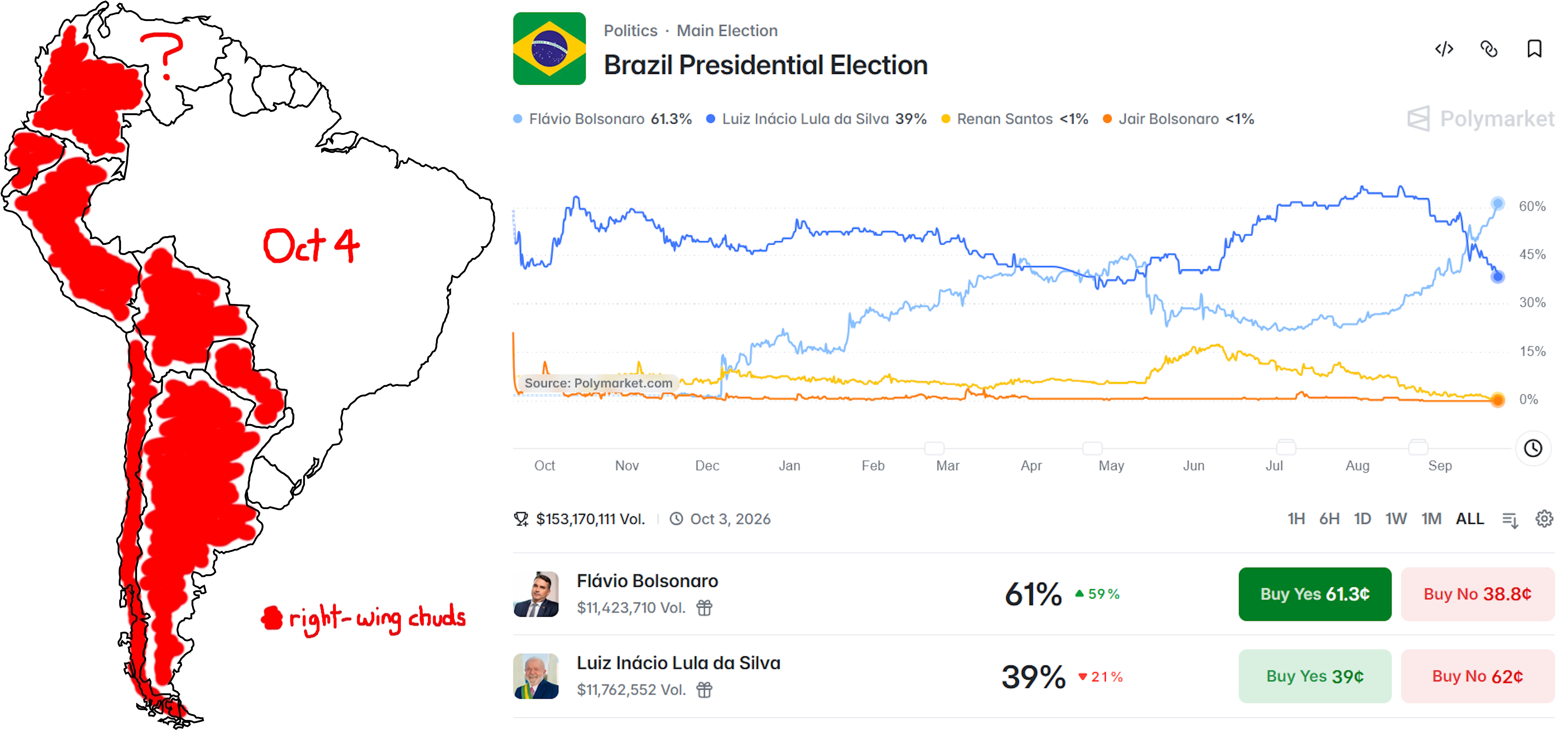
Task: Open the chart settings gear
Action: coord(1544,519)
